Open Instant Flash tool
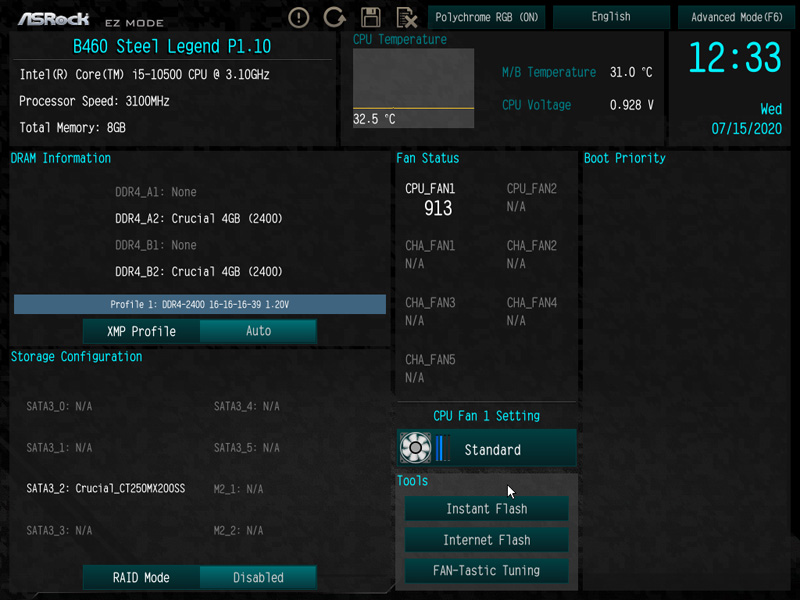Image resolution: width=800 pixels, height=600 pixels. pos(487,509)
